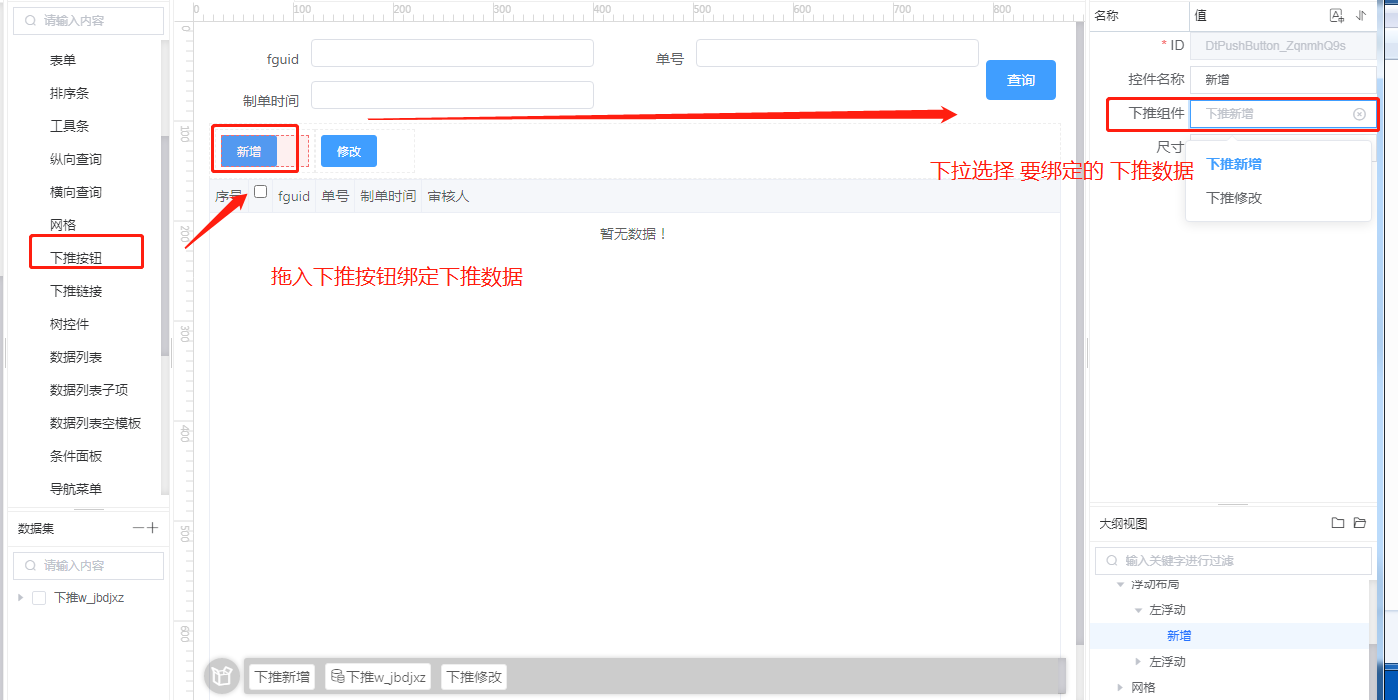Click the plus icon in 数据集 panel
1398x700 pixels.
point(153,528)
